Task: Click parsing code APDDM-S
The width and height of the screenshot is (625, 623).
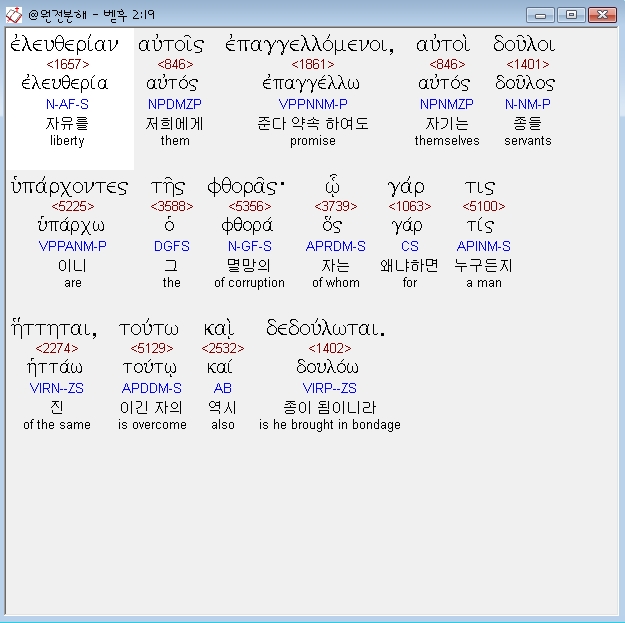Action: [152, 388]
